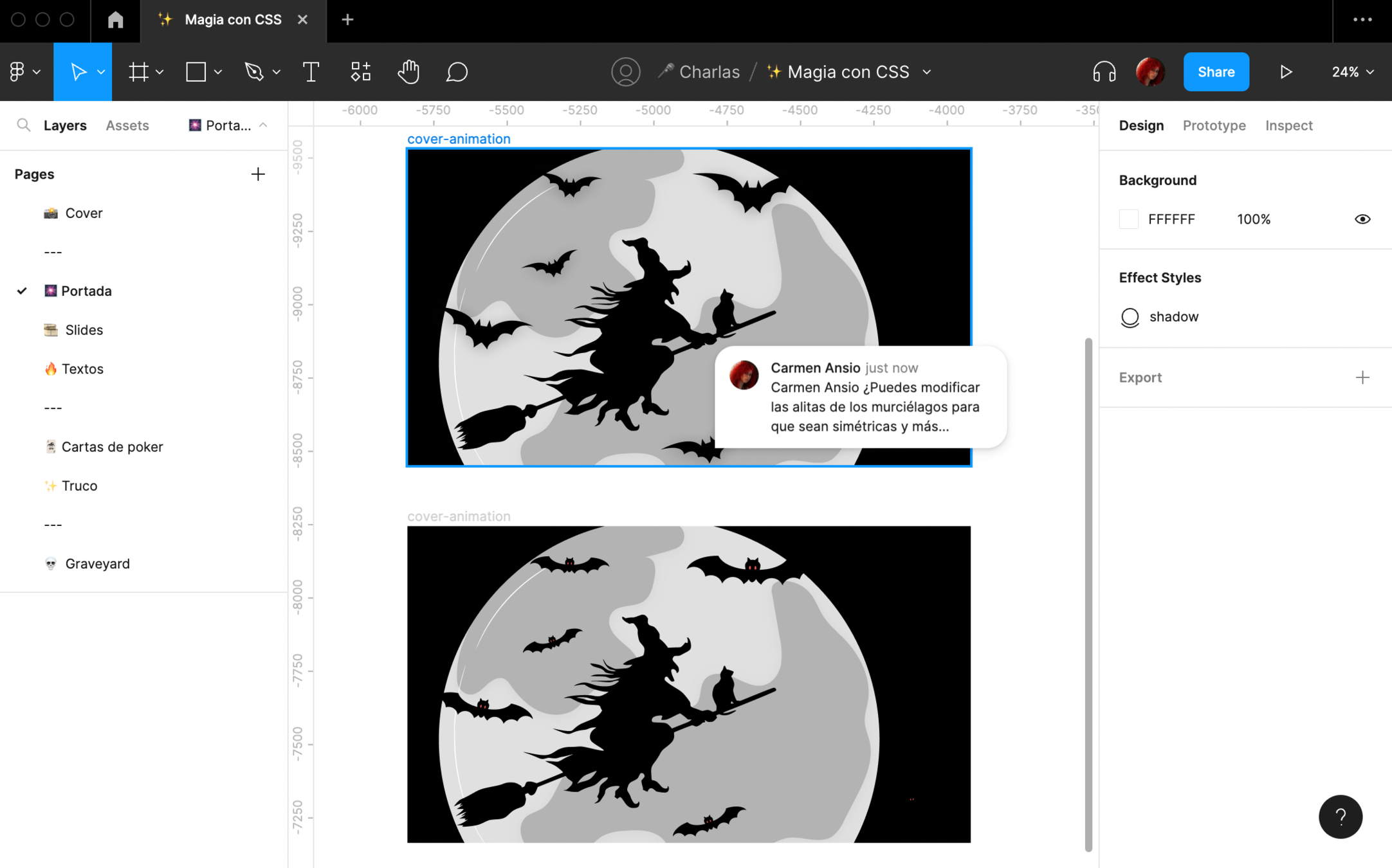Collapse the Portada pages list chevron

click(263, 125)
